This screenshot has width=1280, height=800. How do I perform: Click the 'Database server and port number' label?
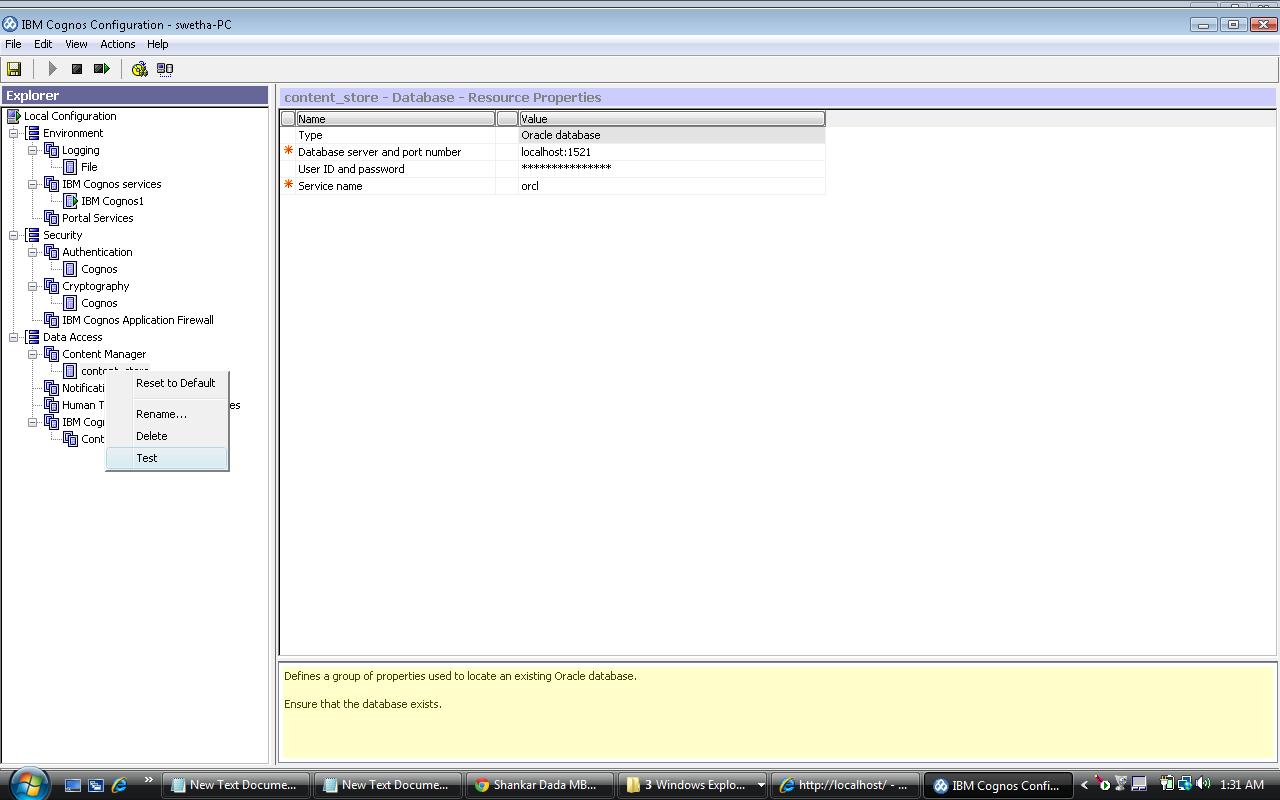coord(379,152)
